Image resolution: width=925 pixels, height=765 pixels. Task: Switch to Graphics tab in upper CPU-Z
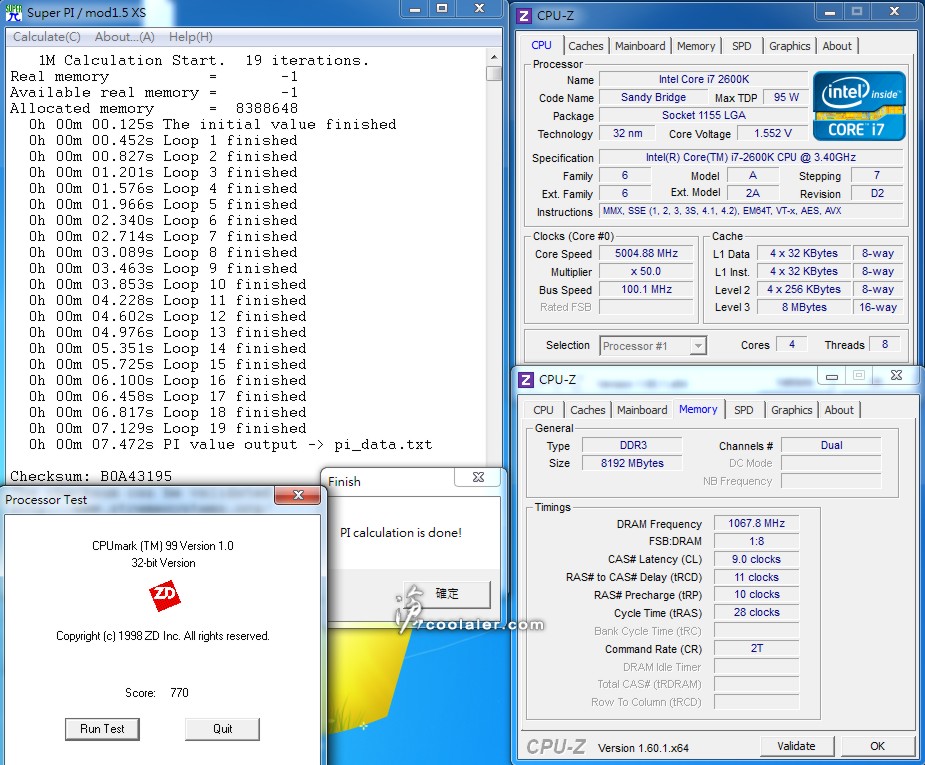[789, 46]
